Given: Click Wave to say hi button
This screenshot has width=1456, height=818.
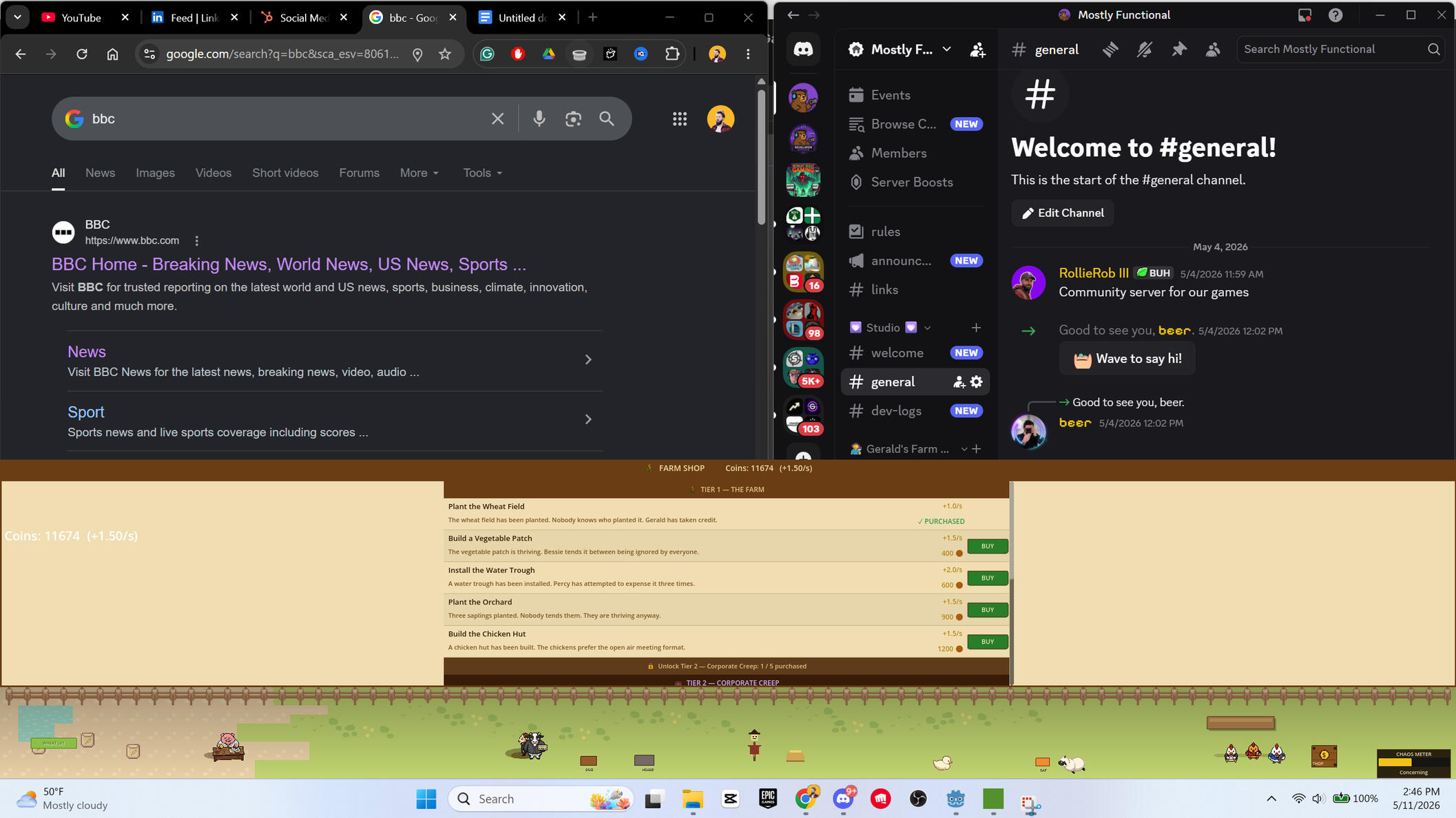Looking at the screenshot, I should [x=1127, y=359].
